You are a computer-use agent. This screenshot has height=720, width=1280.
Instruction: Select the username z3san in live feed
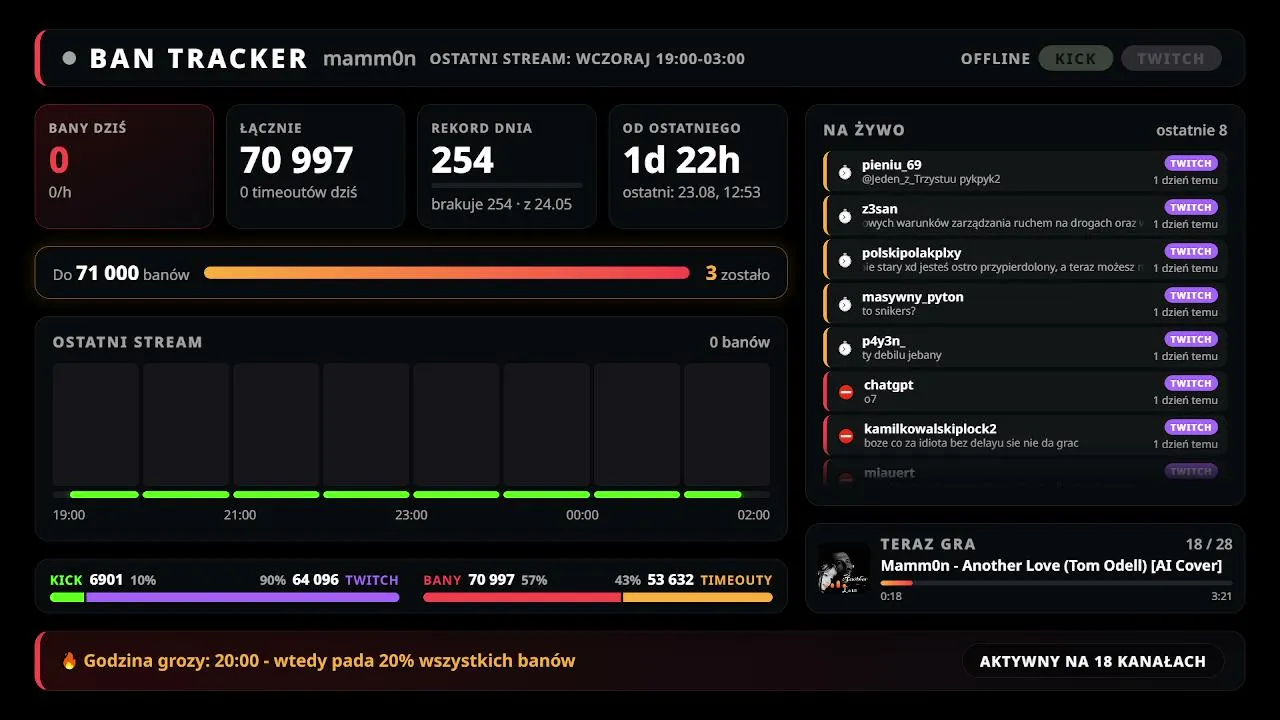(880, 209)
